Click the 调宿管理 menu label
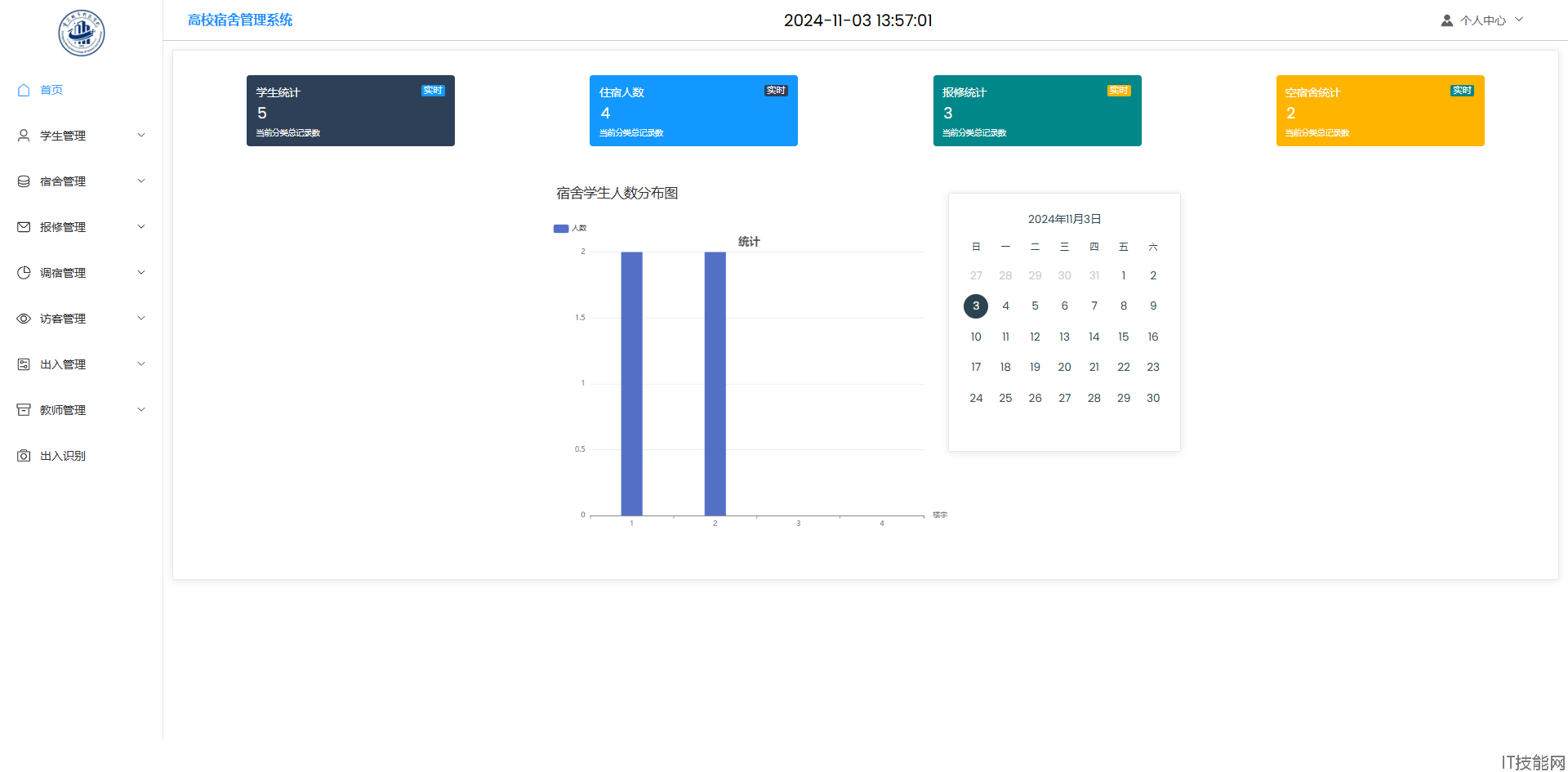 (x=63, y=273)
